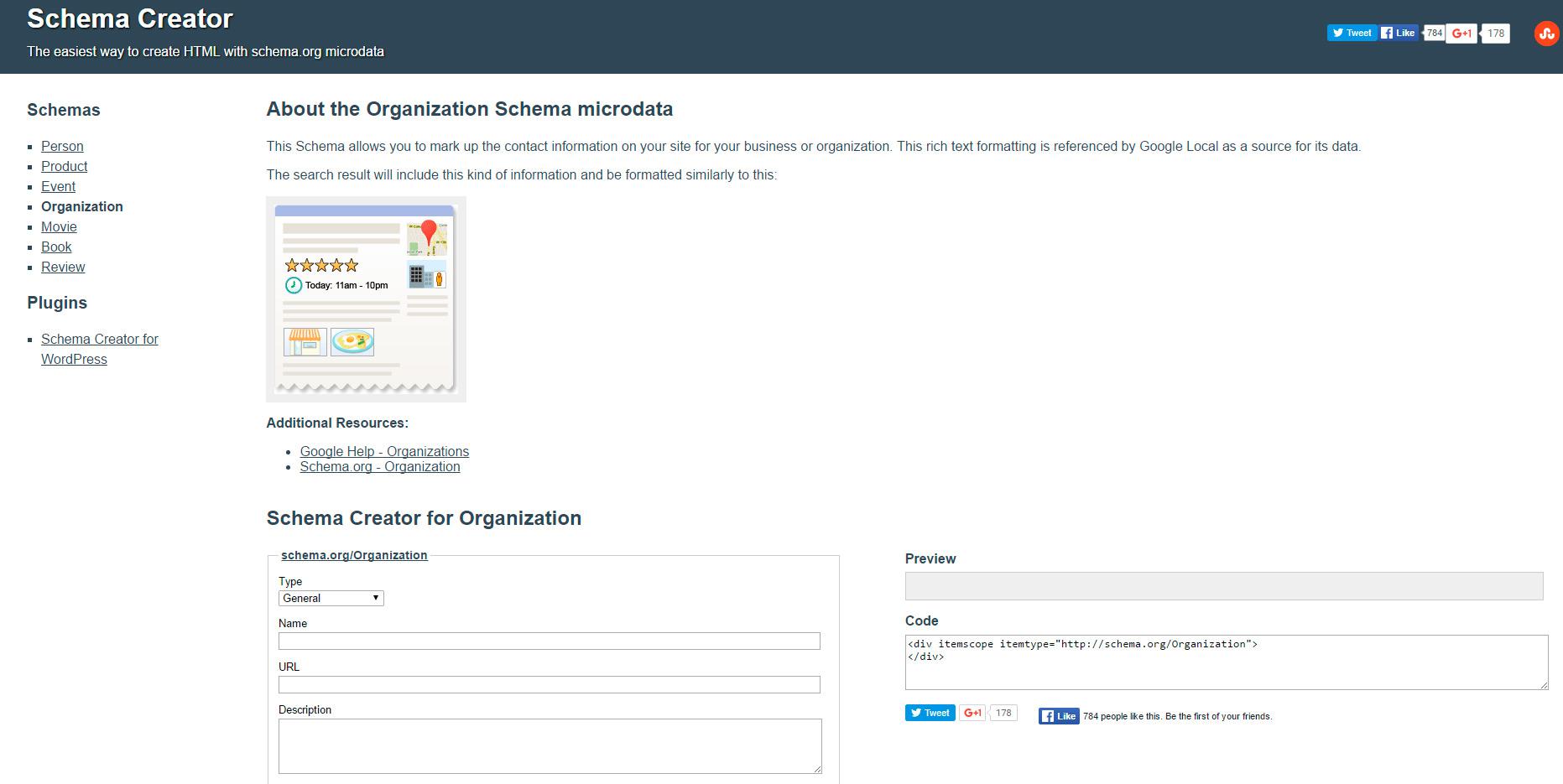
Task: Click the schema.org/Organization fieldset link
Action: [354, 555]
